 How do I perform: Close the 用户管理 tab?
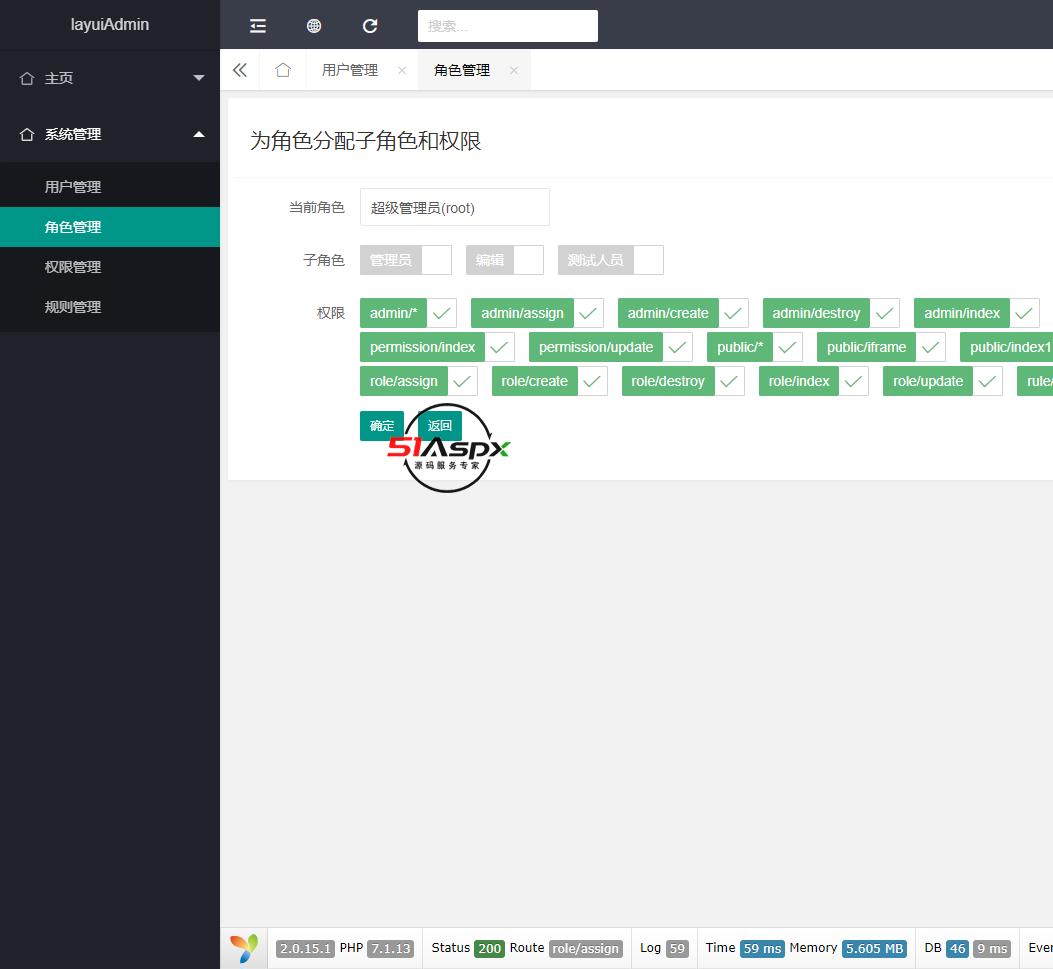(x=402, y=70)
